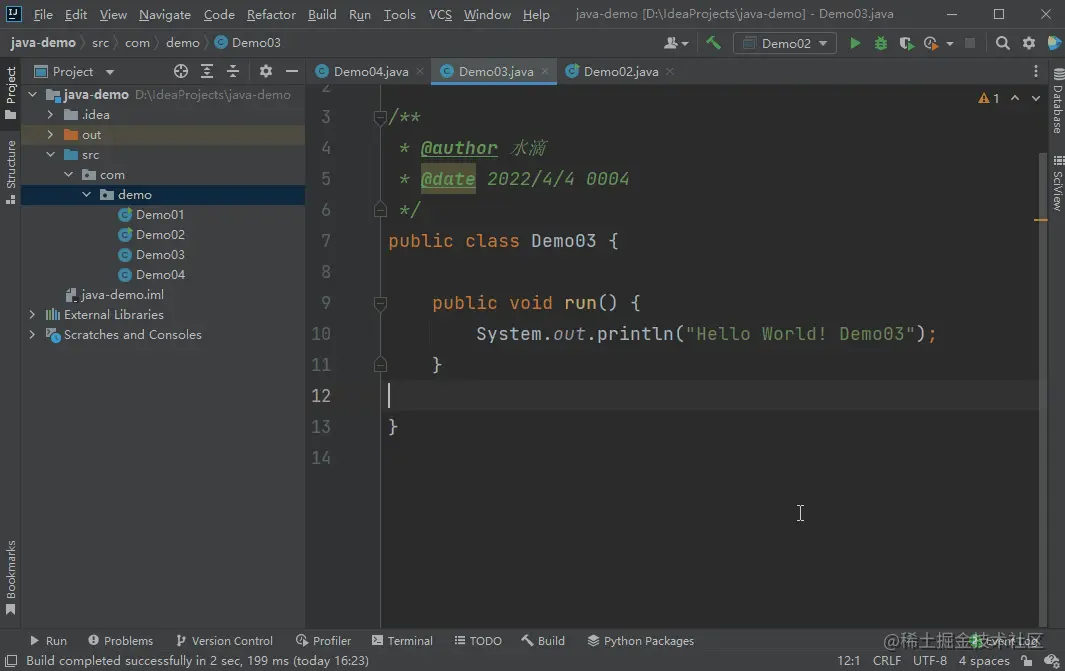Open the Refactor menu
The height and width of the screenshot is (671, 1065).
pos(271,15)
